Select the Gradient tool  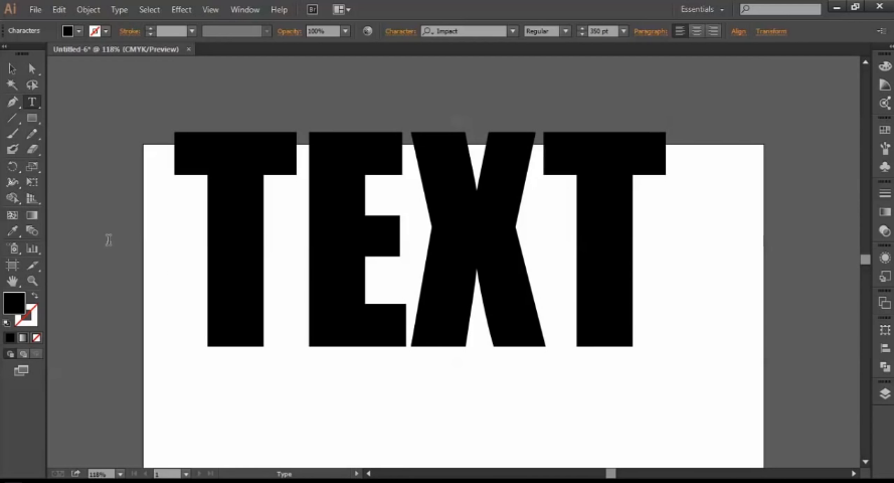pyautogui.click(x=32, y=215)
